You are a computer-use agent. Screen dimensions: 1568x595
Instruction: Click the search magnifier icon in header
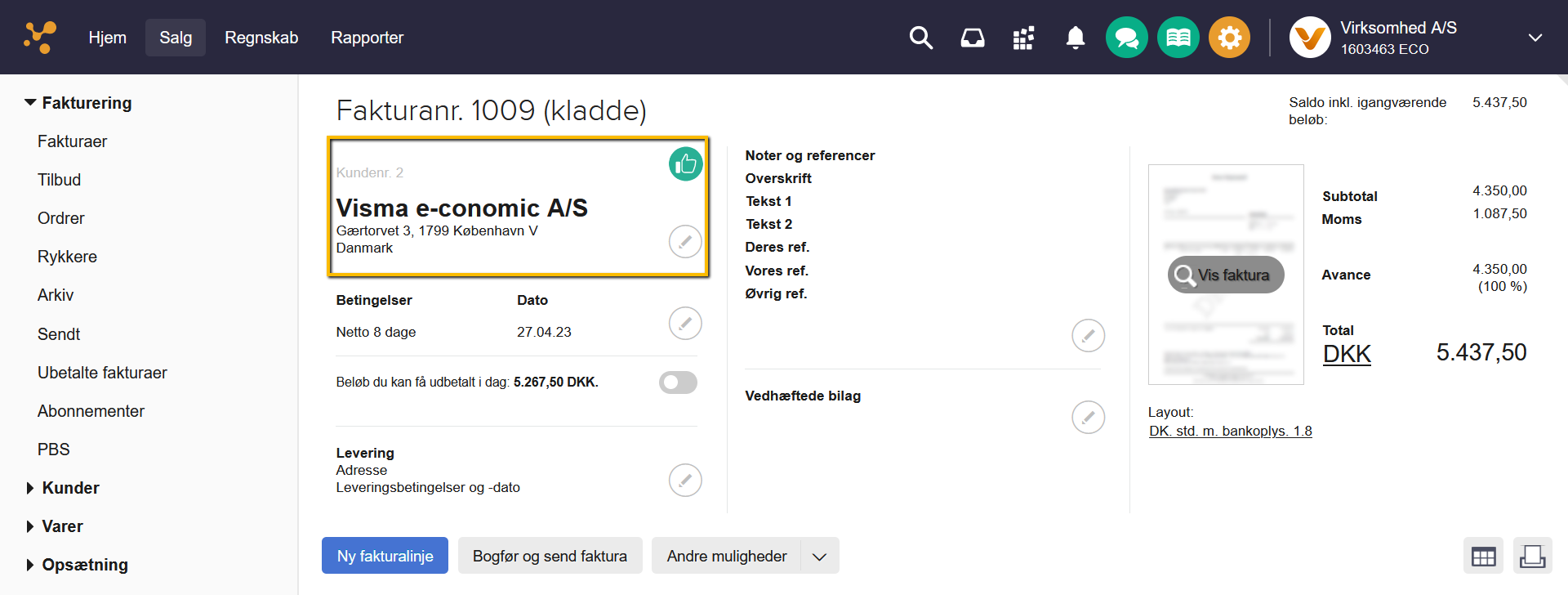(x=920, y=38)
